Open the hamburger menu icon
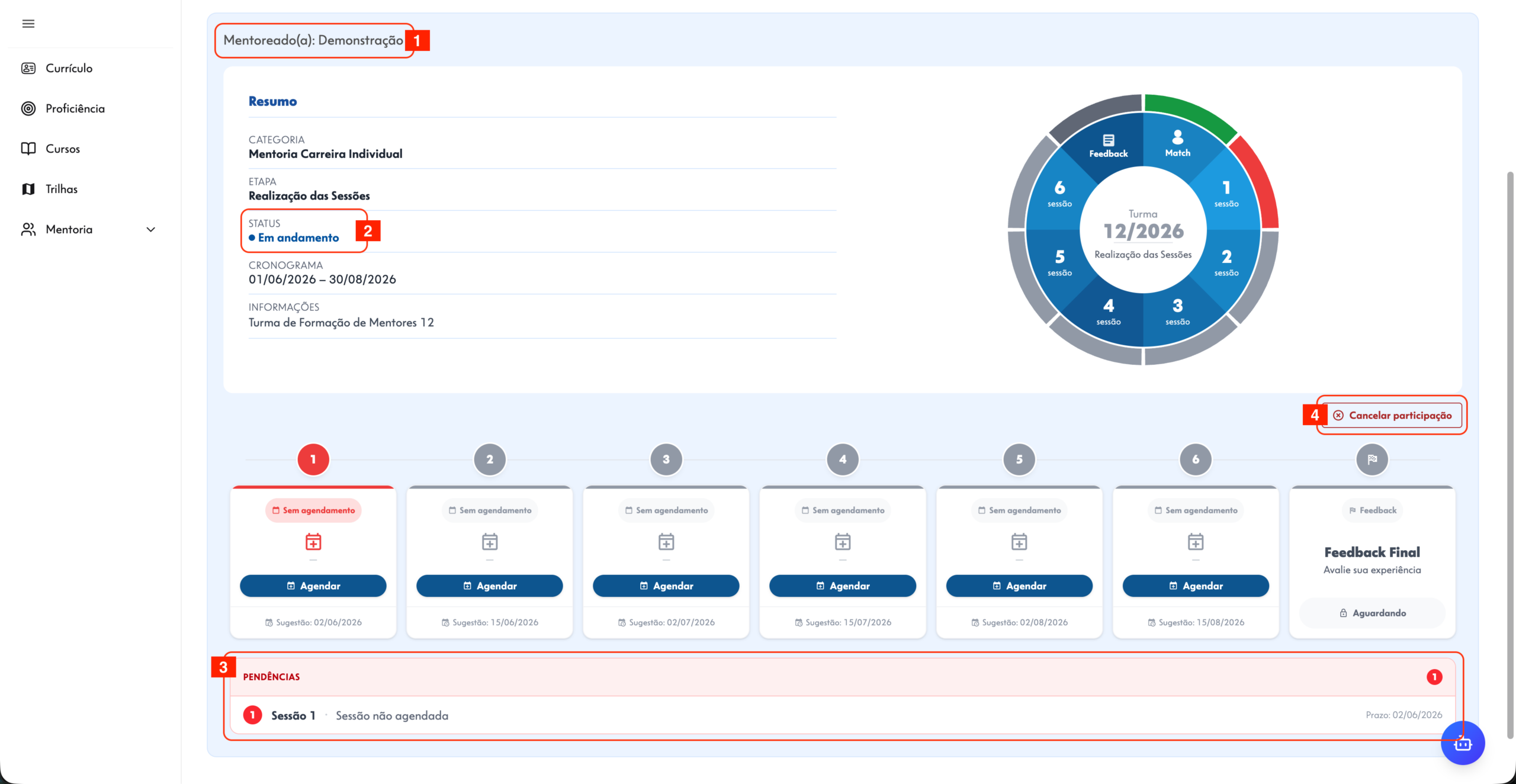Viewport: 1516px width, 784px height. tap(28, 24)
